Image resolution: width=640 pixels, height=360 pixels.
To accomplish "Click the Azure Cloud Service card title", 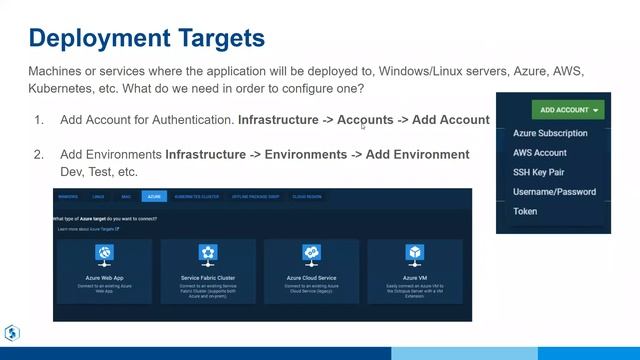I will pos(311,278).
